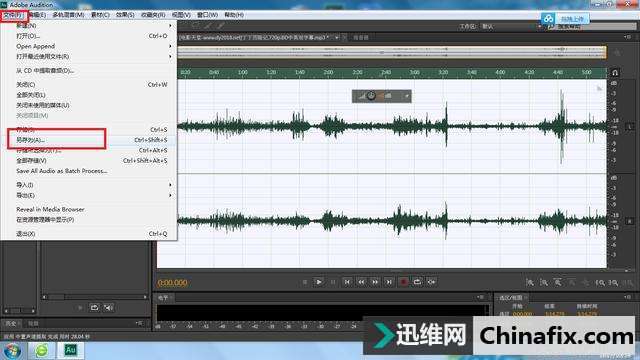The width and height of the screenshot is (640, 360).
Task: Click the volume knob on the waveform overlay
Action: coord(371,96)
